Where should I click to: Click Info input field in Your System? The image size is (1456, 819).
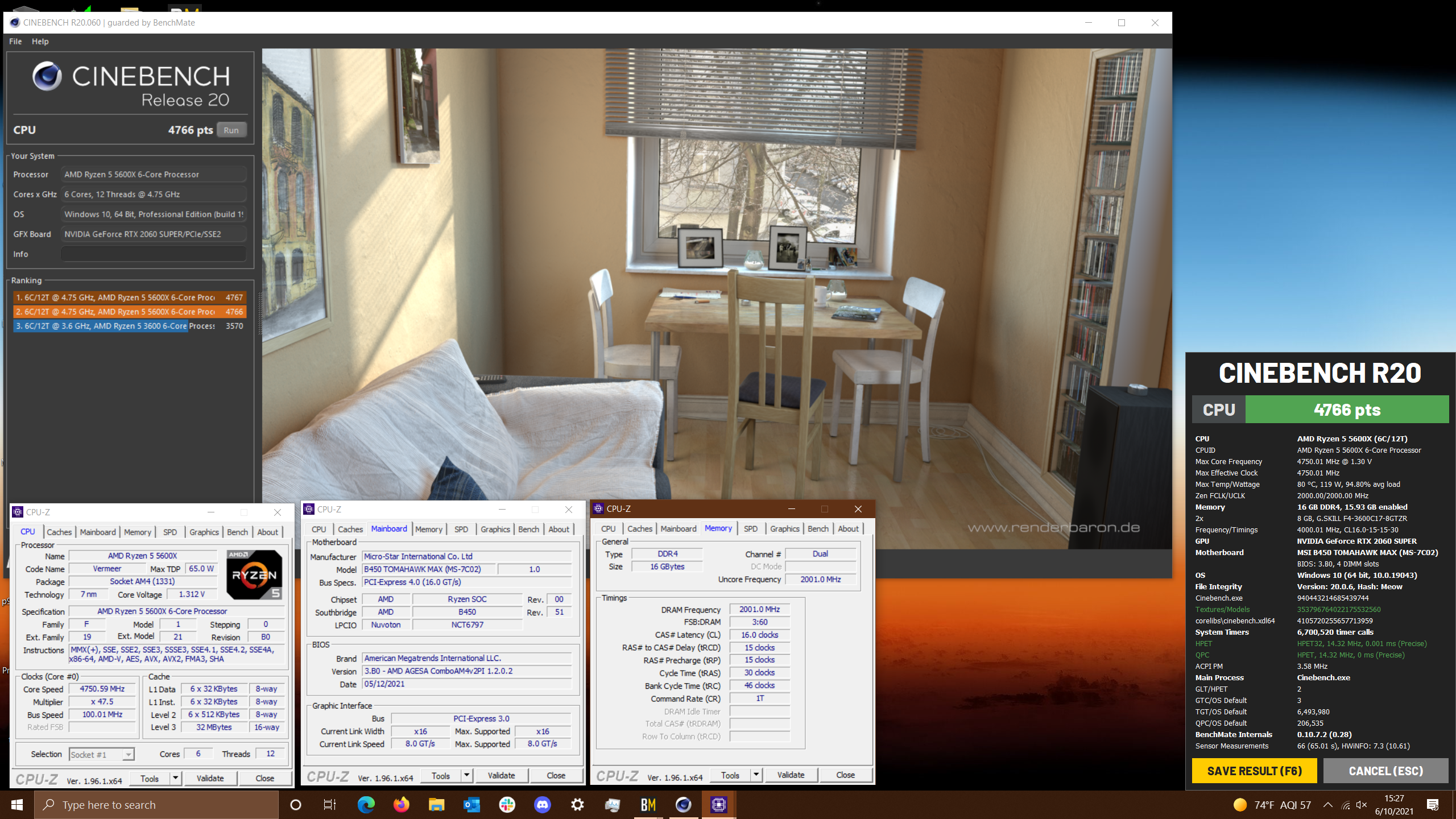pos(154,254)
